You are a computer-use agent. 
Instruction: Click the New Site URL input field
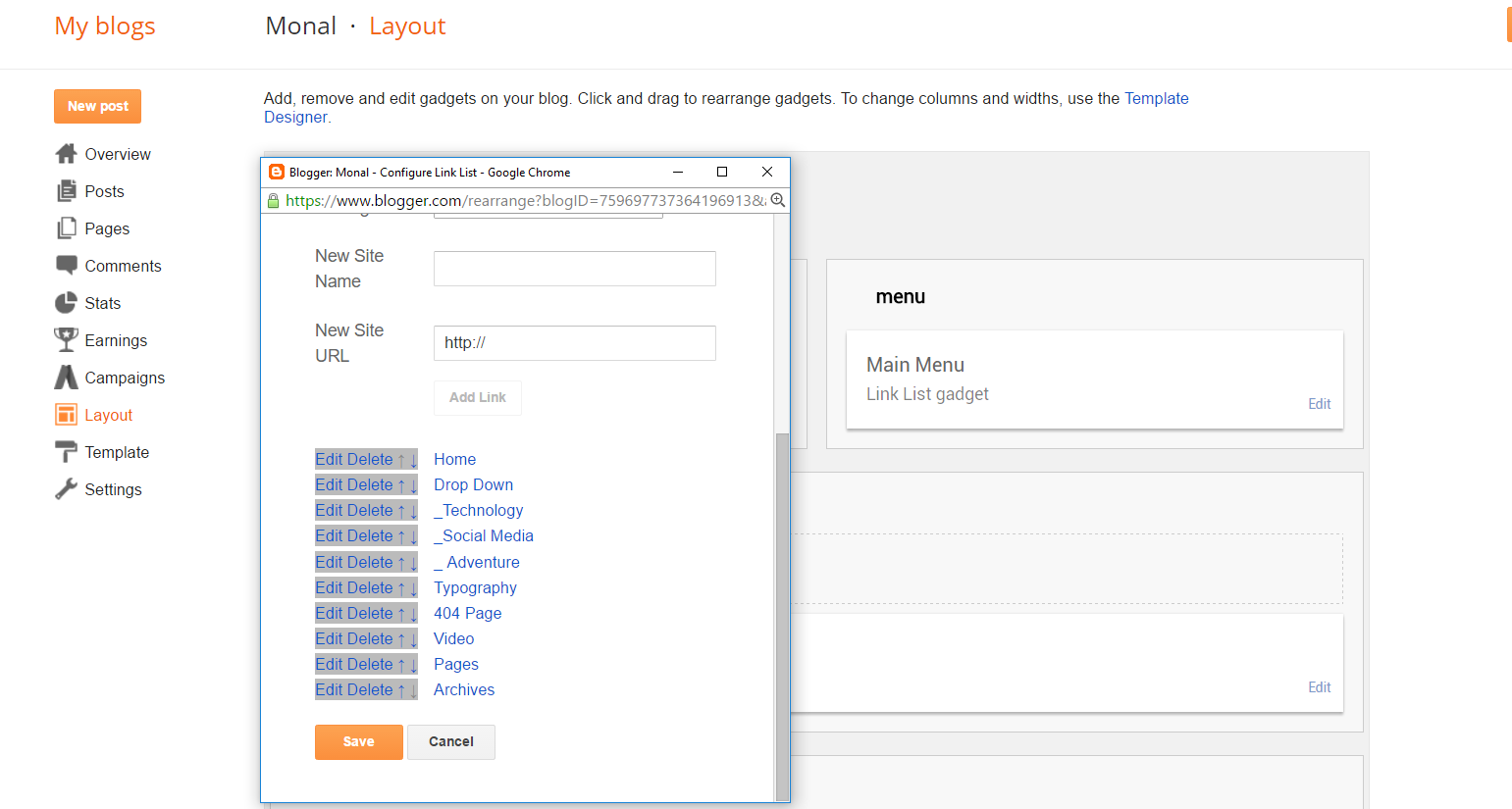[575, 343]
